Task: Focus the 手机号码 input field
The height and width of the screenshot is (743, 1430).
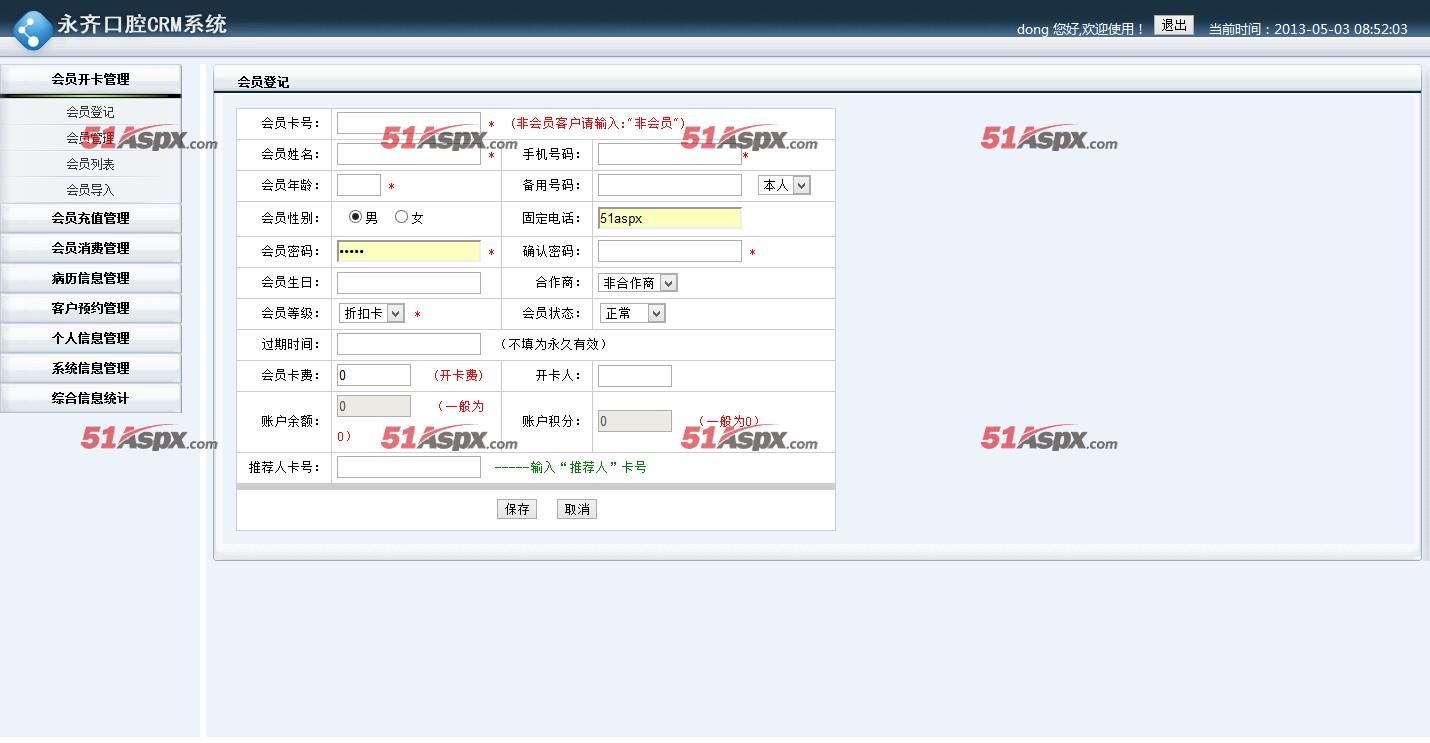Action: (x=670, y=154)
